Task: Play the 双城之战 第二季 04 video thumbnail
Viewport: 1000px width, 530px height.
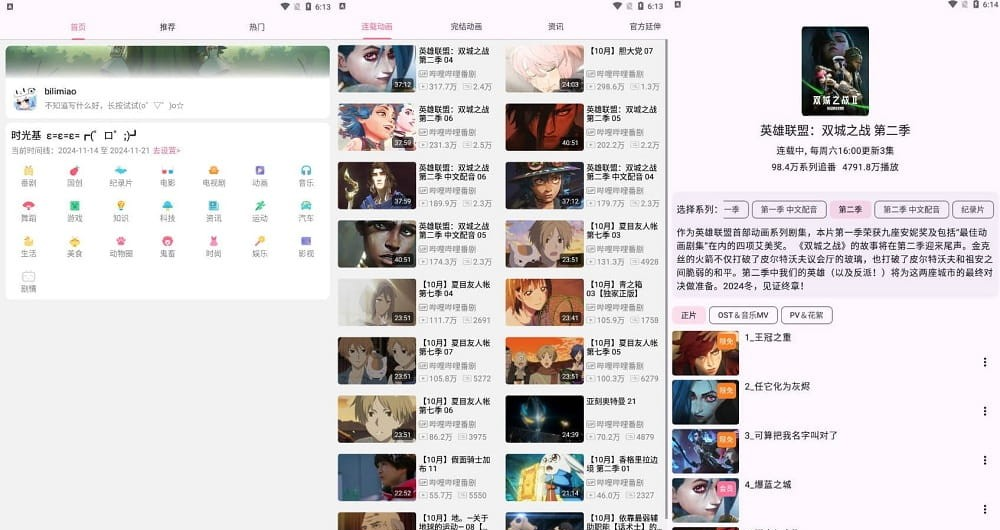Action: (x=376, y=68)
